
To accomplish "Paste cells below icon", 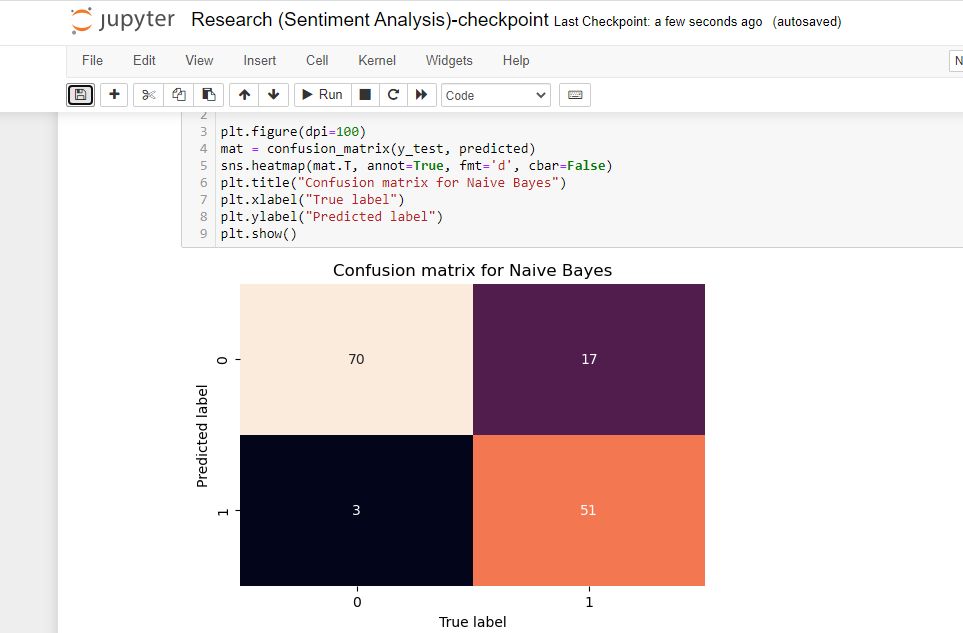I will 208,95.
